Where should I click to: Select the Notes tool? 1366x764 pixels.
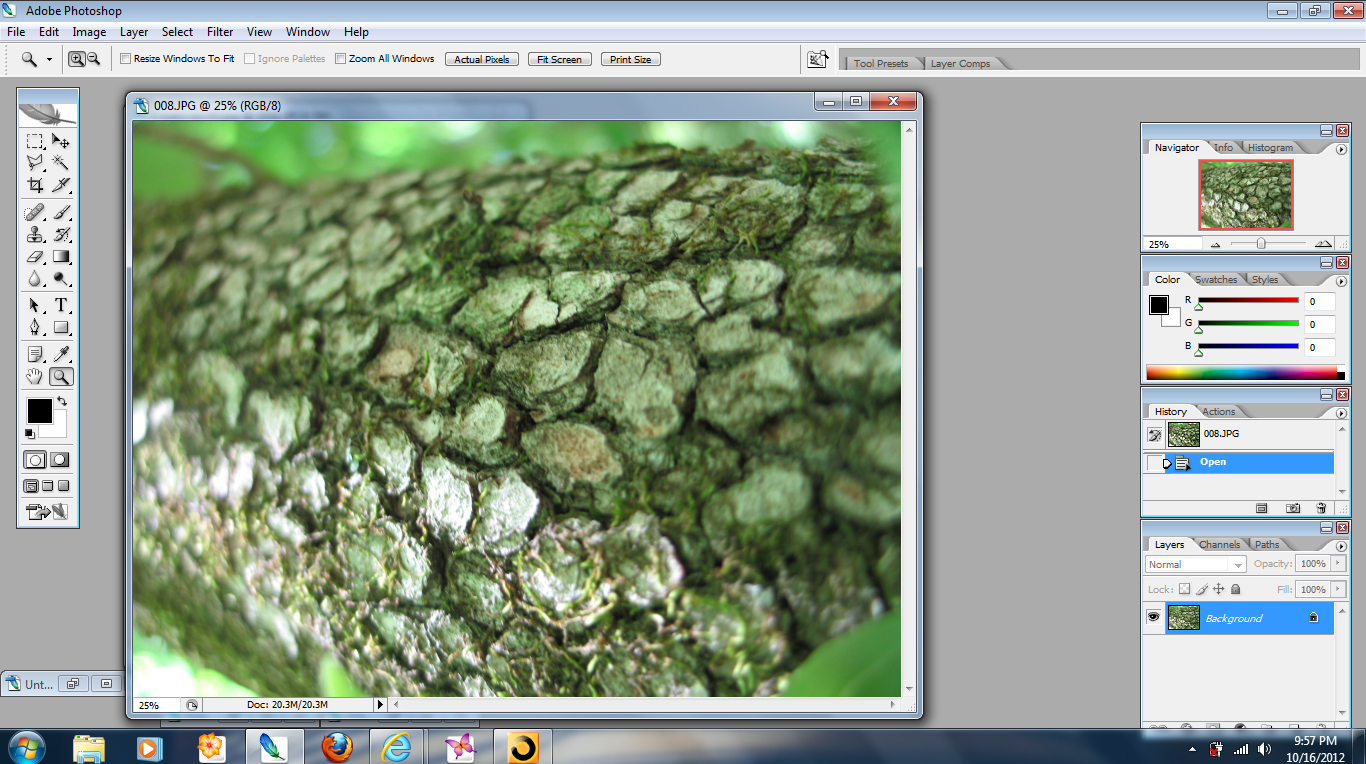tap(35, 354)
